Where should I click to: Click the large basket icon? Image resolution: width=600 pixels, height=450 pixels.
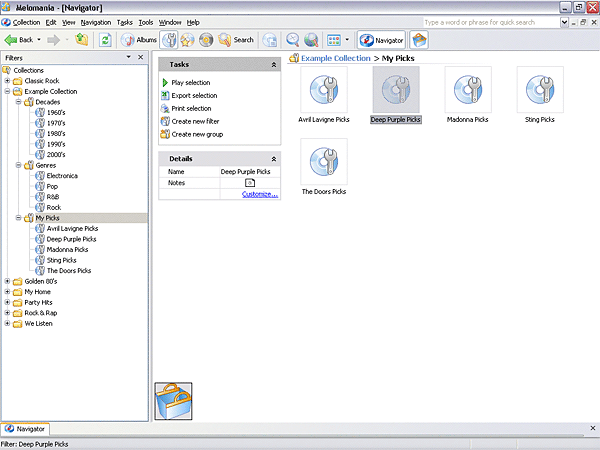[173, 401]
